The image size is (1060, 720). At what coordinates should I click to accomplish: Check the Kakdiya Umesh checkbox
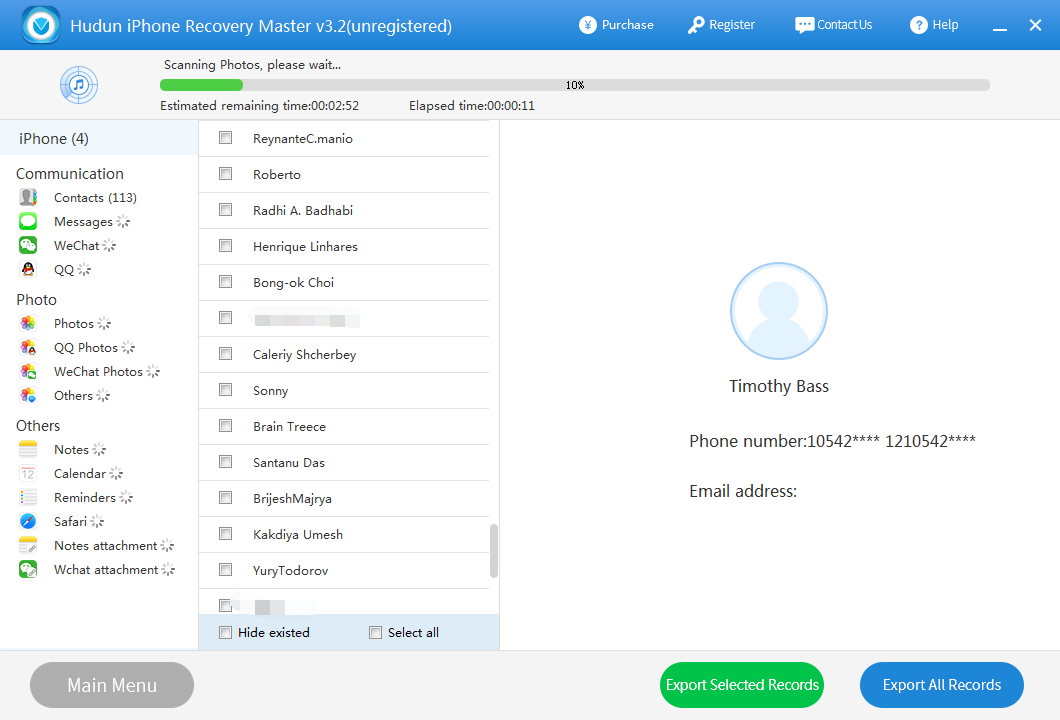226,534
